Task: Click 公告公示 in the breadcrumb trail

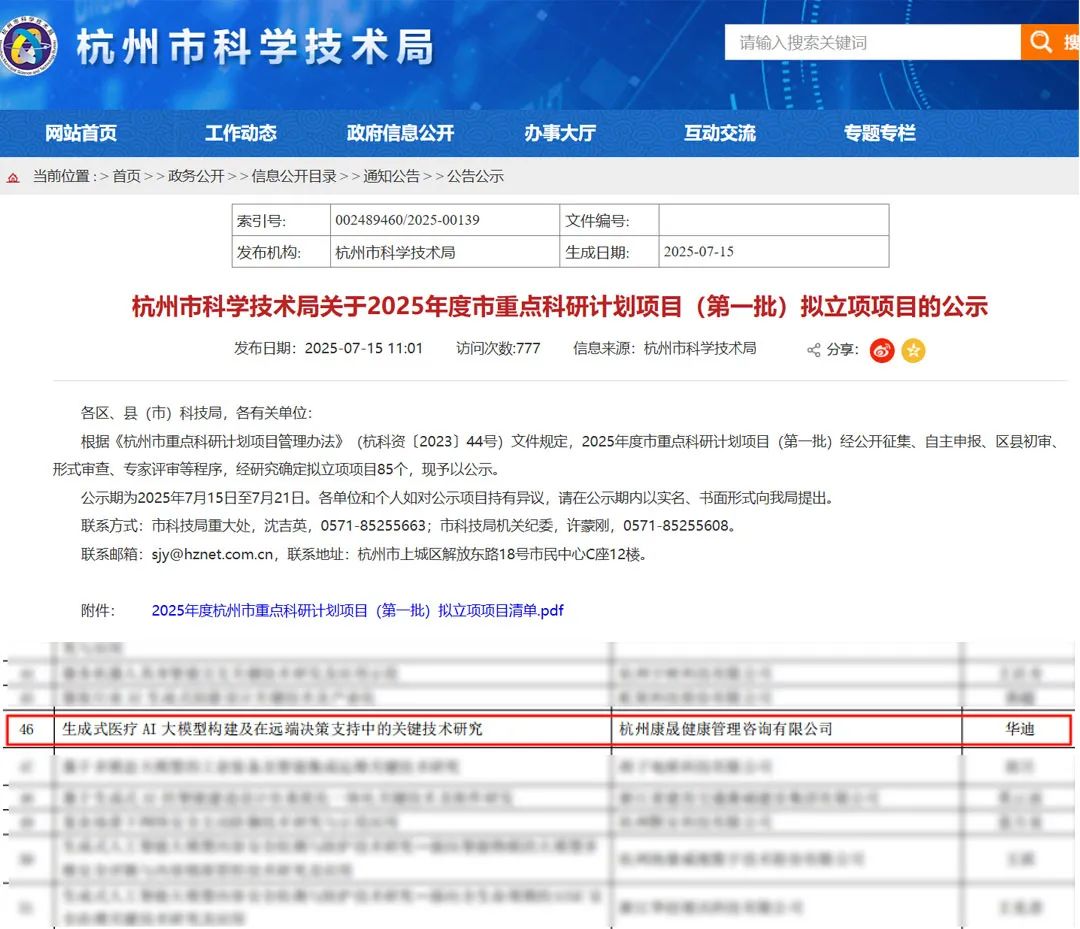Action: pos(473,176)
